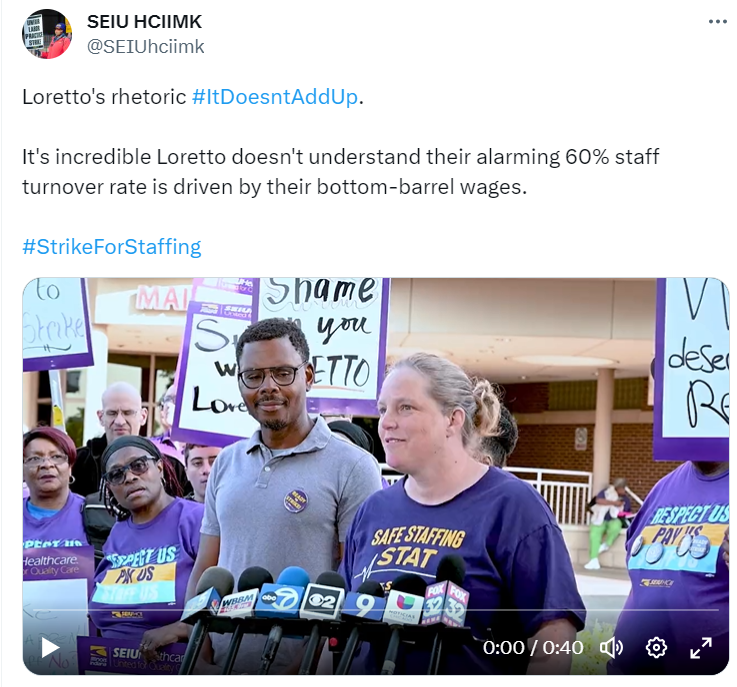Open video settings gear

click(x=656, y=648)
